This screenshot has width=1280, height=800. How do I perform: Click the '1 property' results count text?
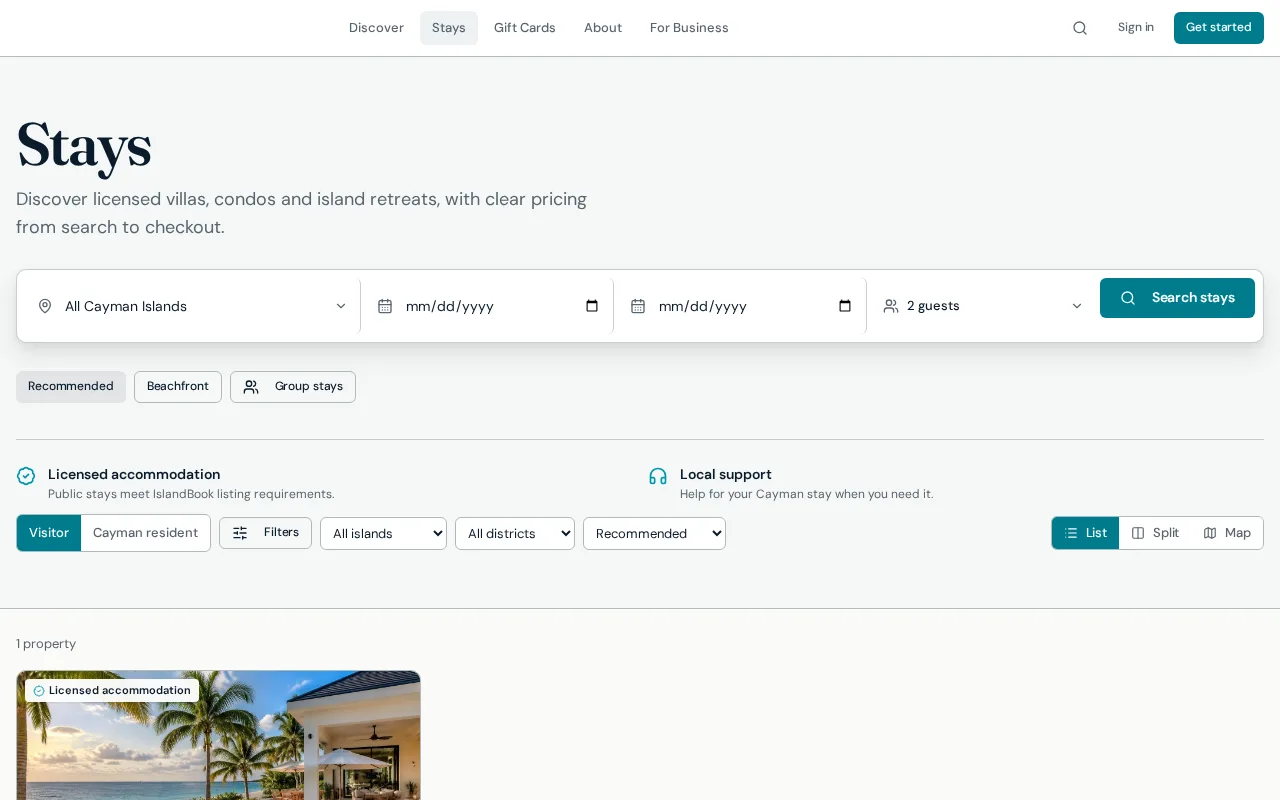coord(46,644)
